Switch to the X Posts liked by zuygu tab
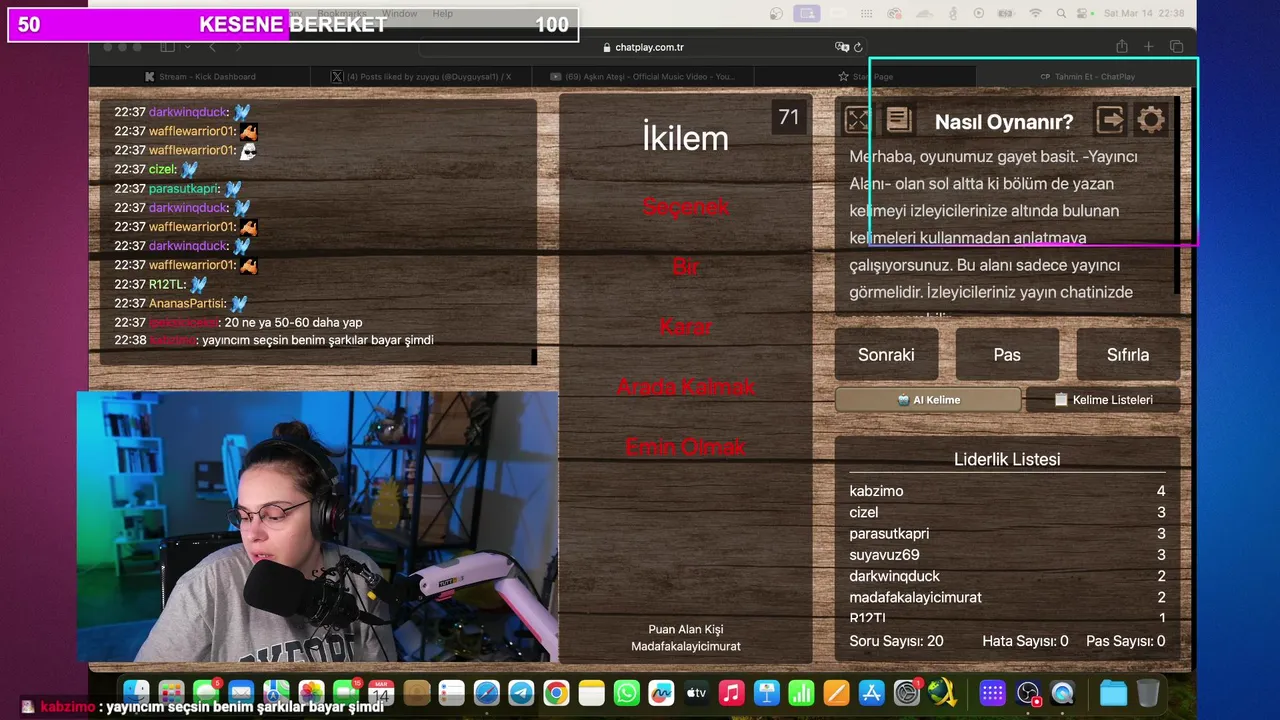This screenshot has height=720, width=1280. tap(421, 76)
